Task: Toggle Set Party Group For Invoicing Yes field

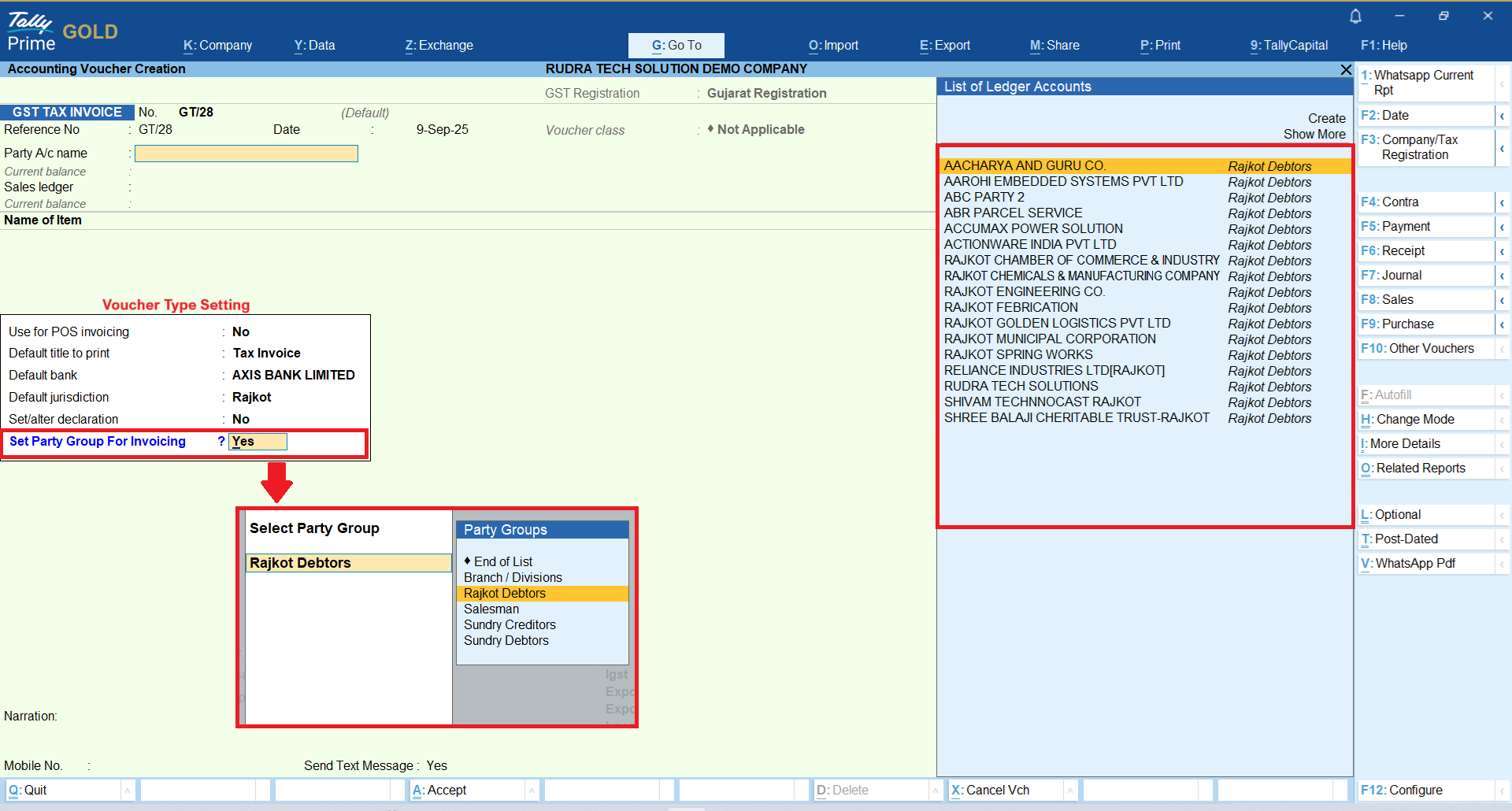Action: tap(258, 442)
